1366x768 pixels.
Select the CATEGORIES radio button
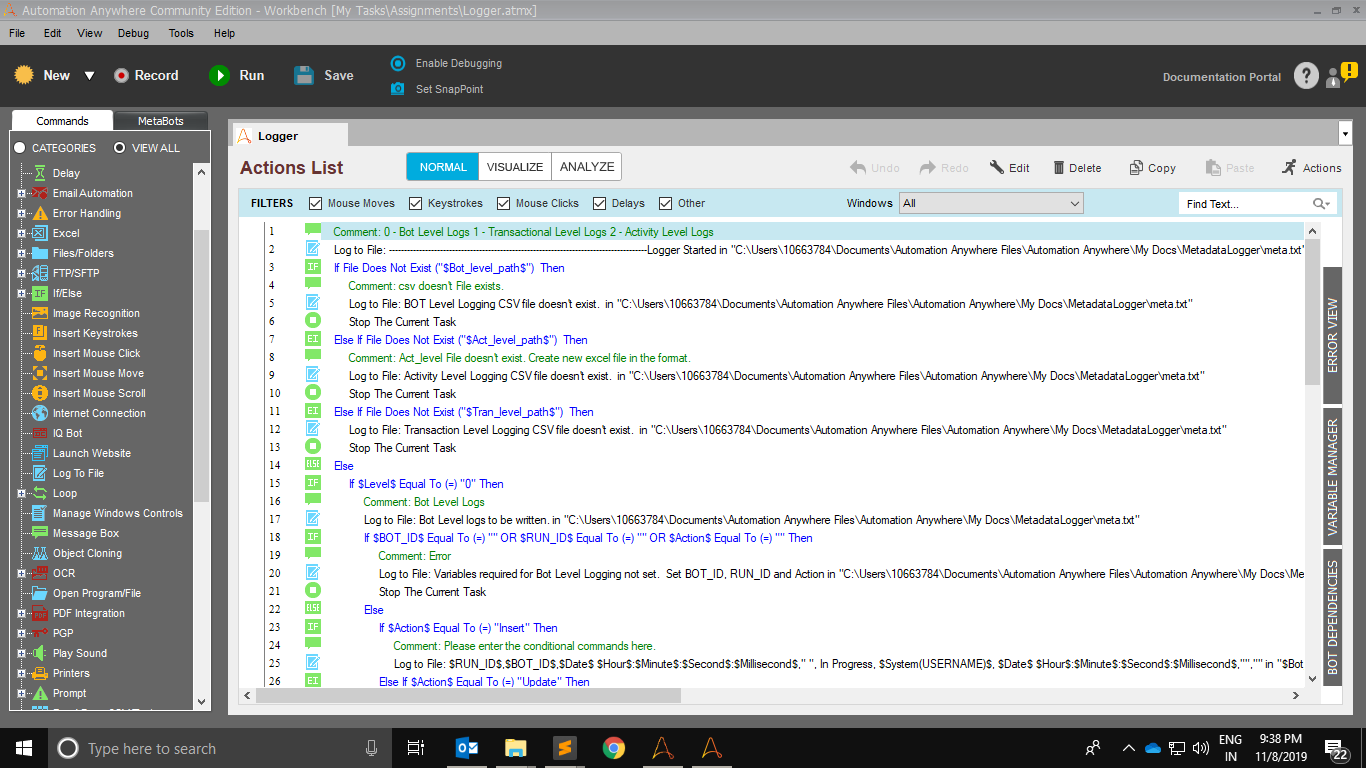coord(19,148)
